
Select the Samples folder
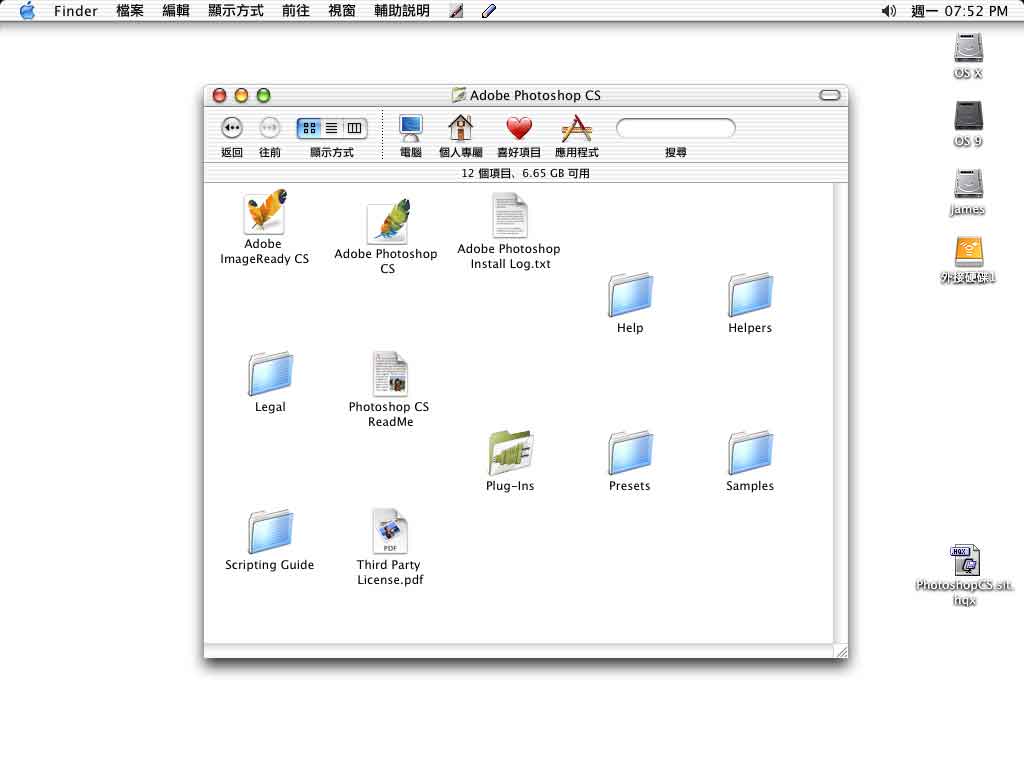click(x=750, y=453)
